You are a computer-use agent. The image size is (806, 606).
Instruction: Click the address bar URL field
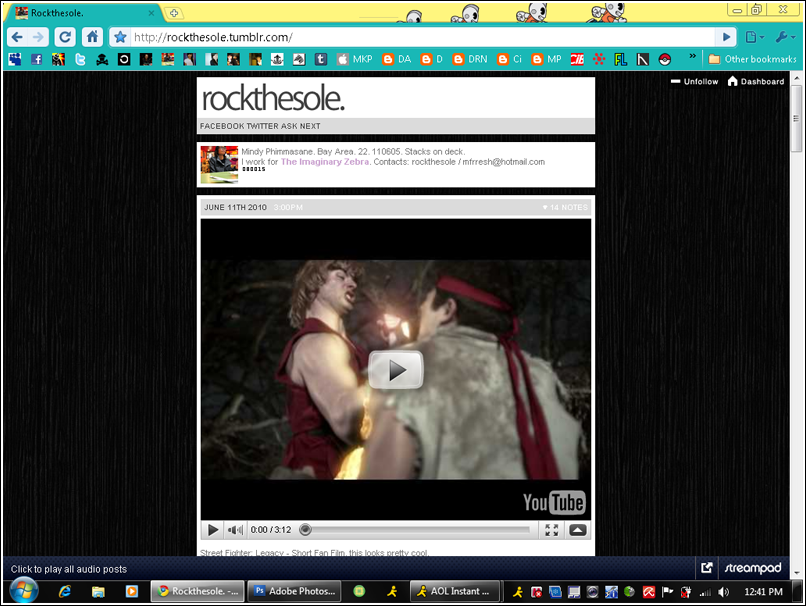click(x=420, y=37)
